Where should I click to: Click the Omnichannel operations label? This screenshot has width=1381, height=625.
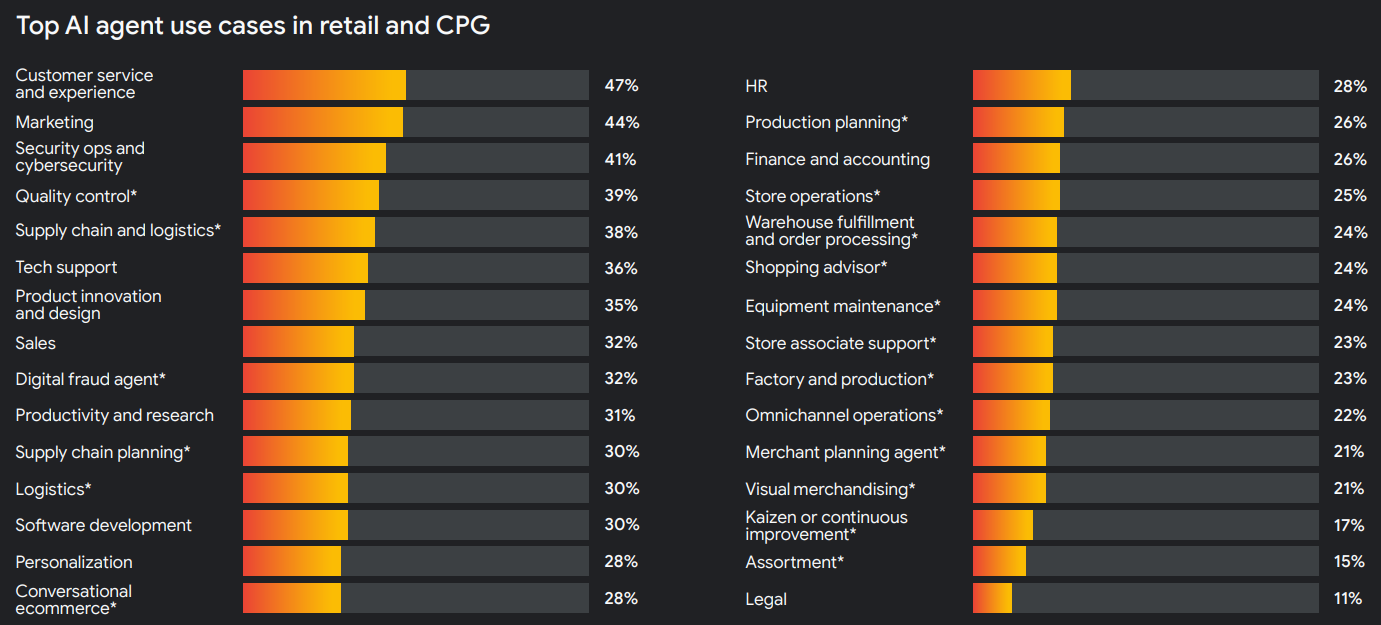click(844, 415)
